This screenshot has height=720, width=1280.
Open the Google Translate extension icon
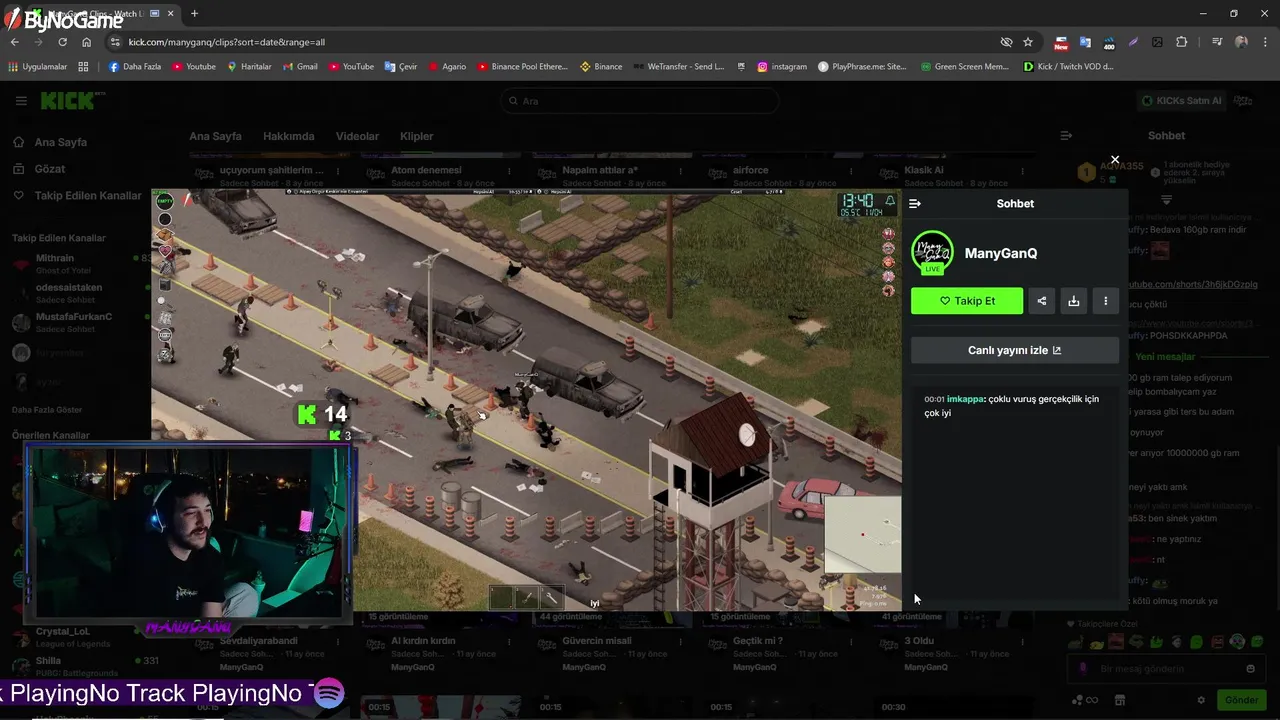[1085, 42]
